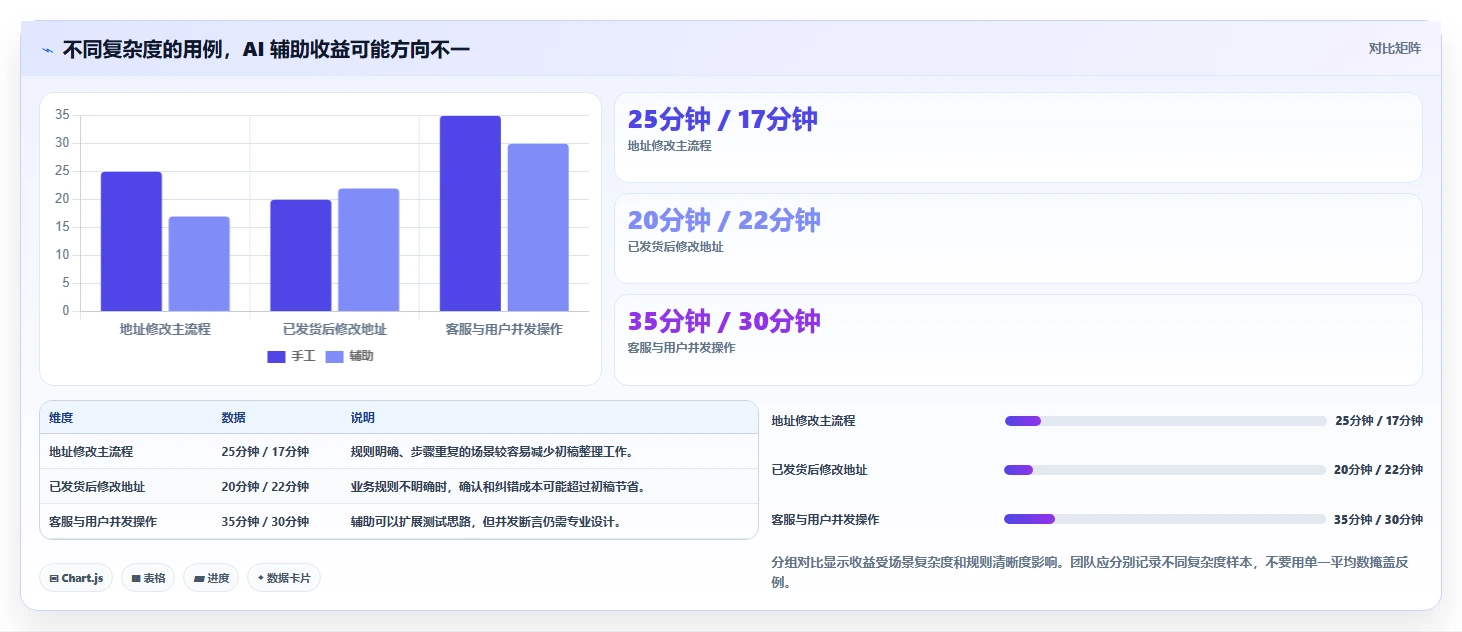Click the 地址修改主流程 progress bar
This screenshot has width=1462, height=632.
(1165, 421)
